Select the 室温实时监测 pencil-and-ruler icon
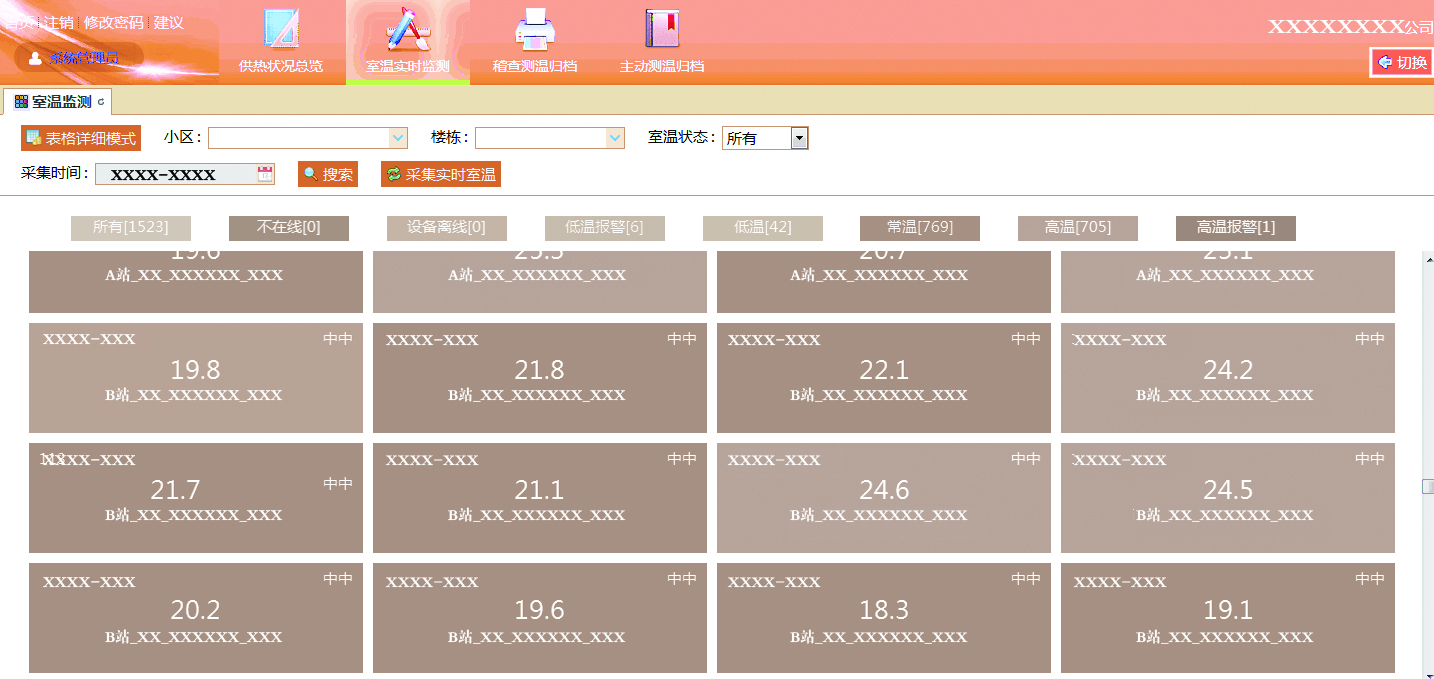 [407, 30]
